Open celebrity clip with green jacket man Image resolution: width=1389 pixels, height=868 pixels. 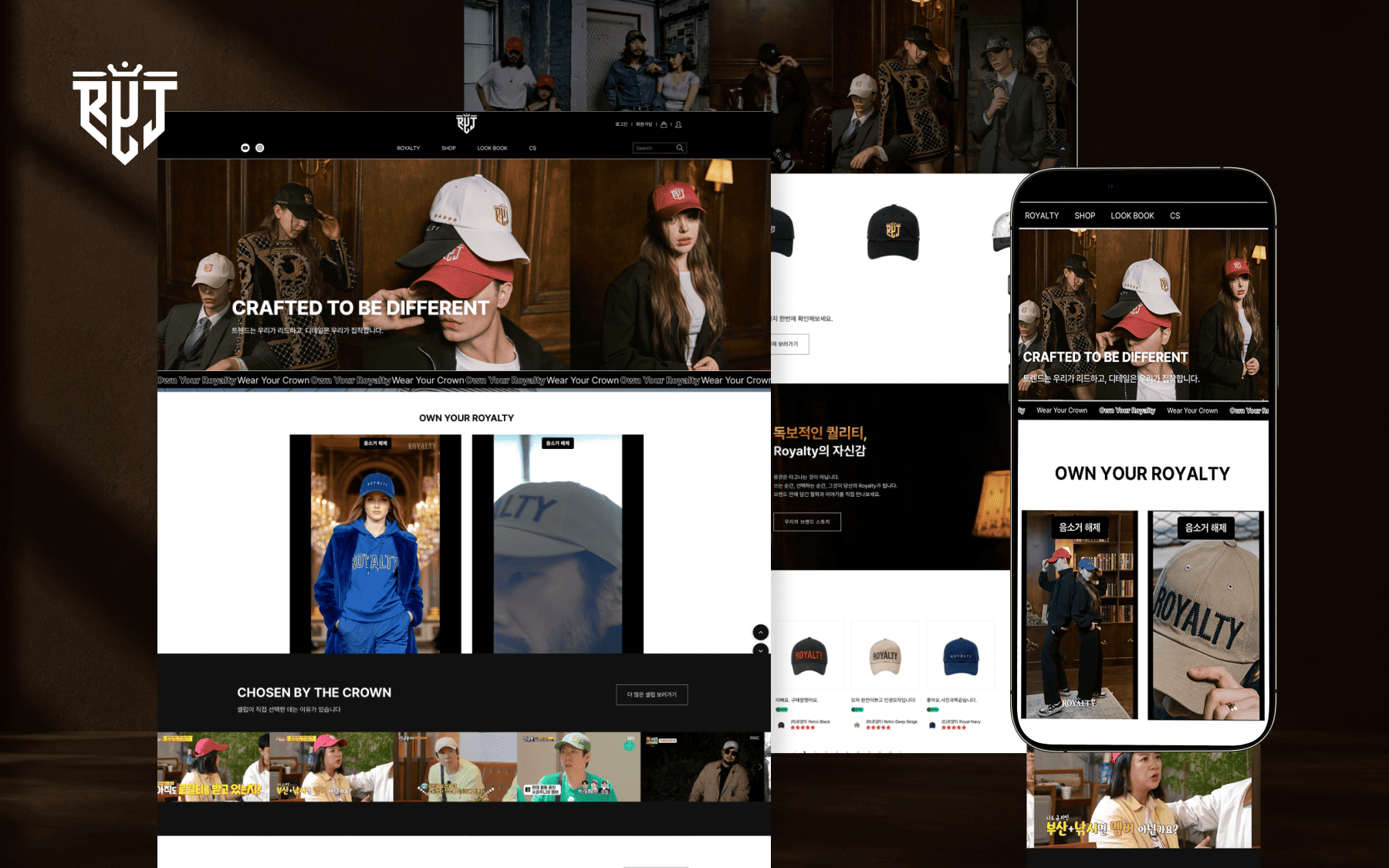[579, 767]
